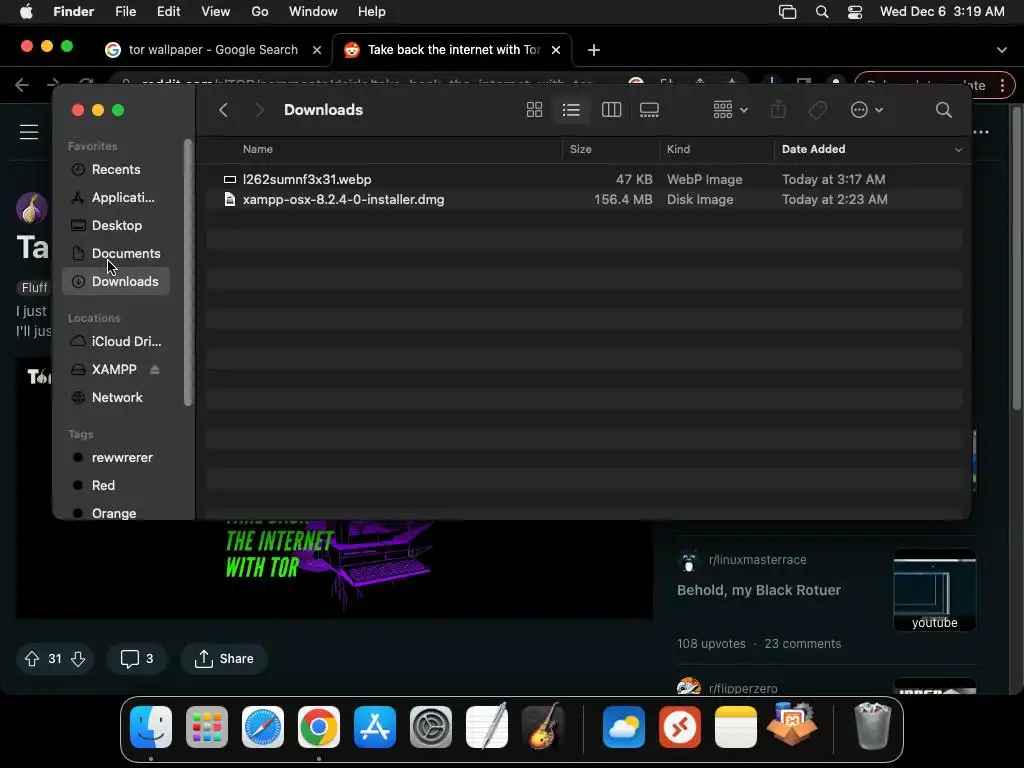
Task: Open Trash from the Dock
Action: click(872, 727)
